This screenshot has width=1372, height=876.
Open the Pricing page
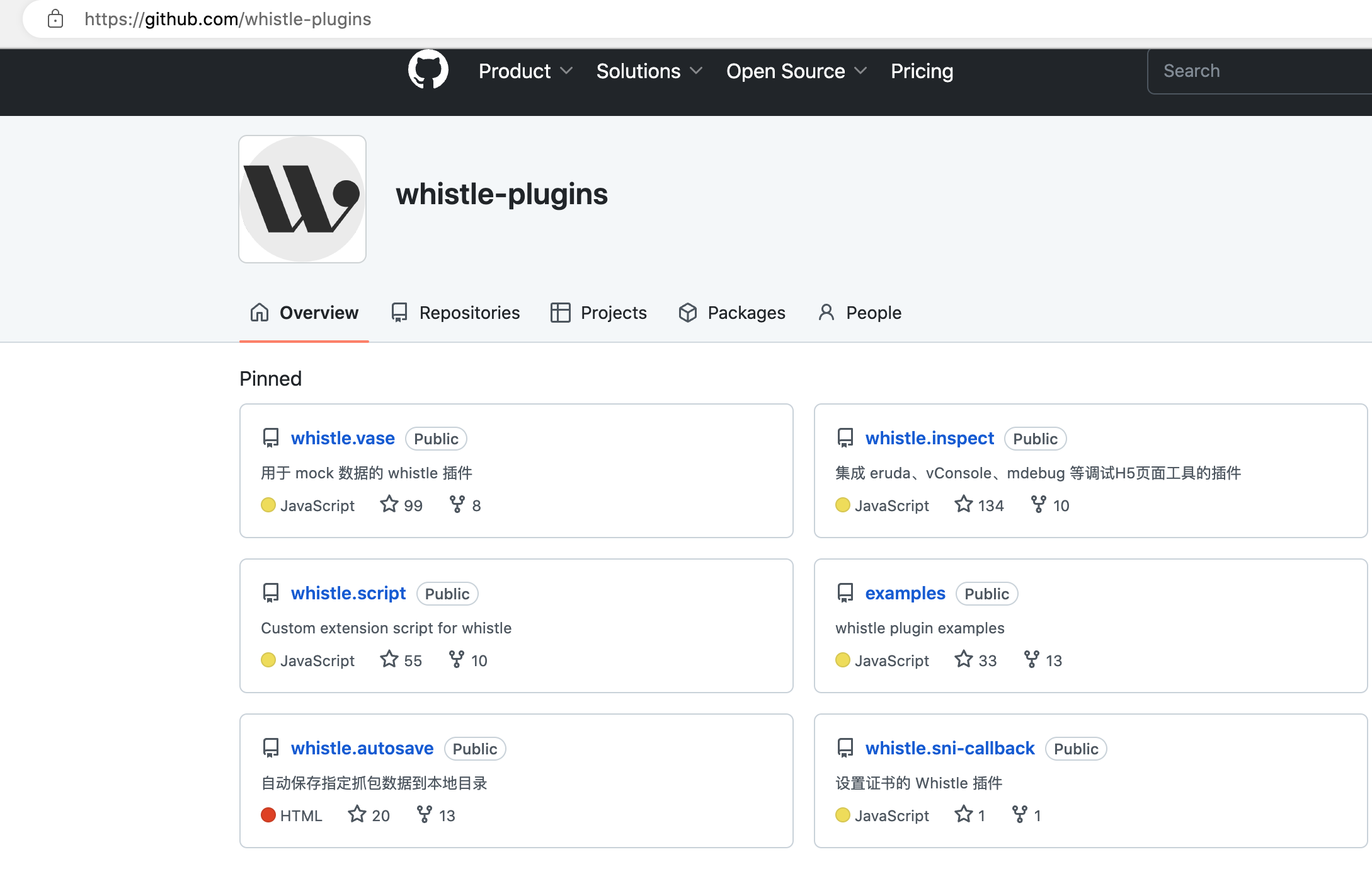tap(922, 71)
